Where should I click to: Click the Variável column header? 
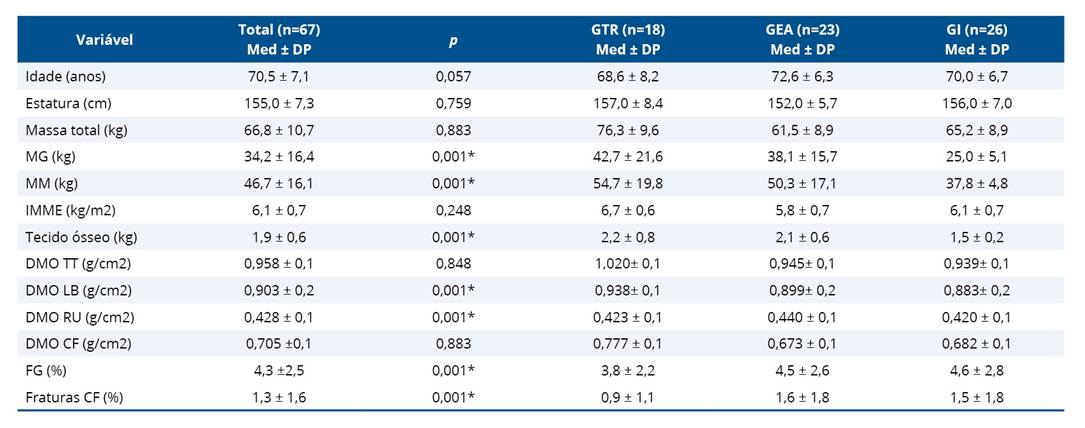(104, 40)
